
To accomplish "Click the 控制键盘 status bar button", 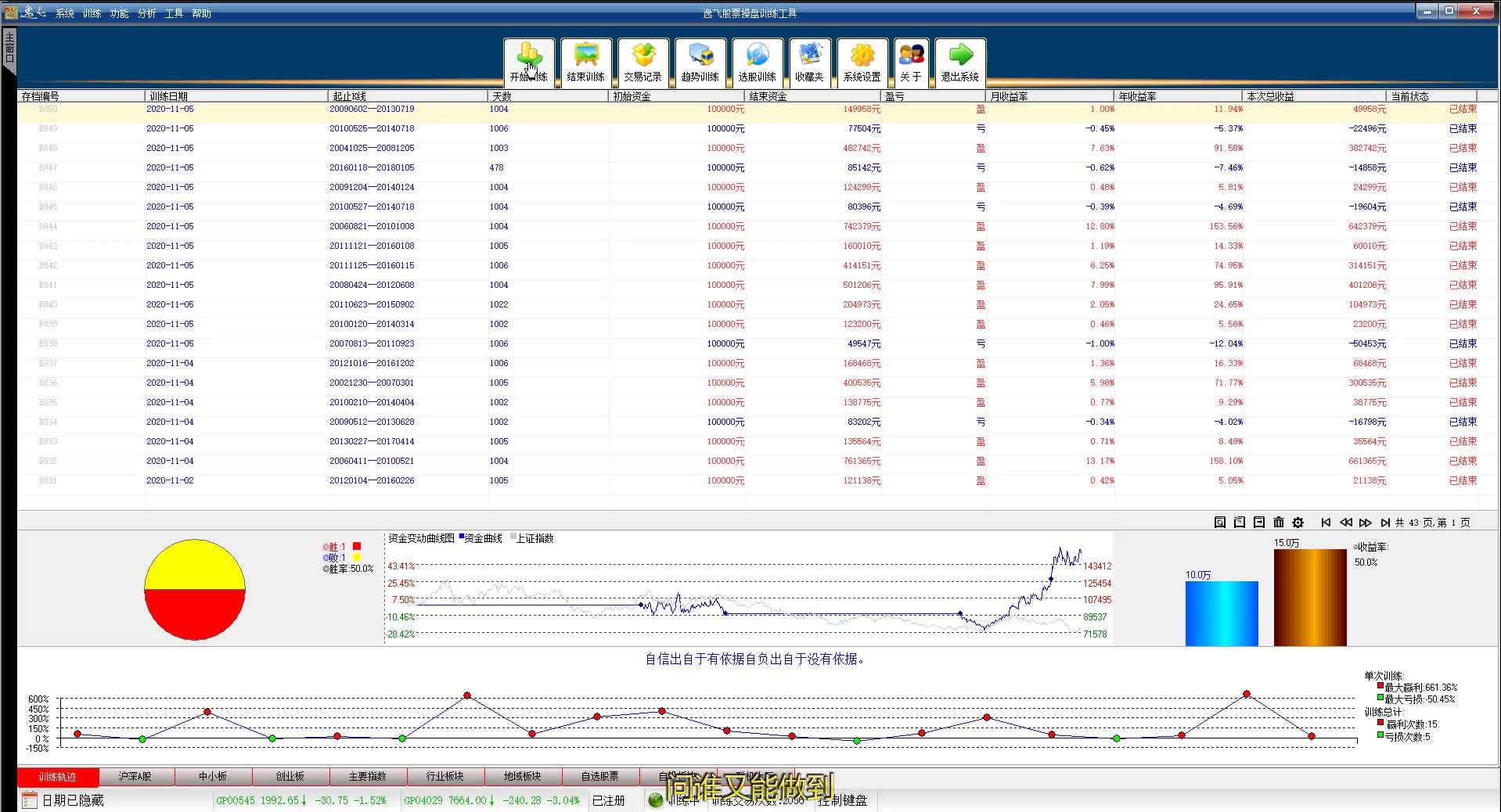I will 843,800.
